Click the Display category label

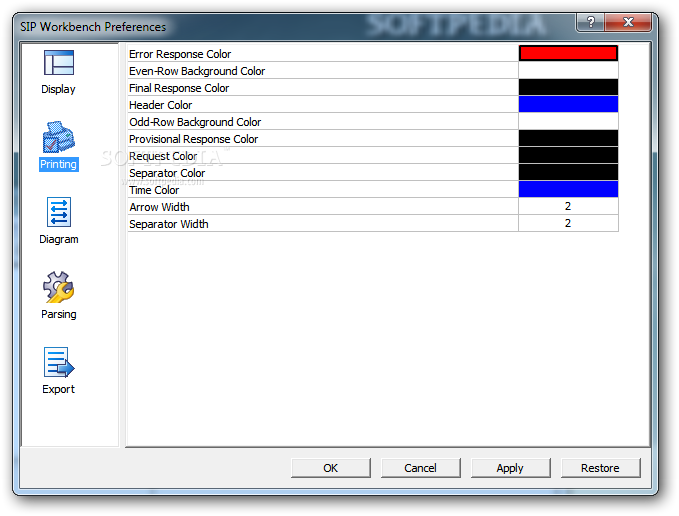(x=58, y=89)
